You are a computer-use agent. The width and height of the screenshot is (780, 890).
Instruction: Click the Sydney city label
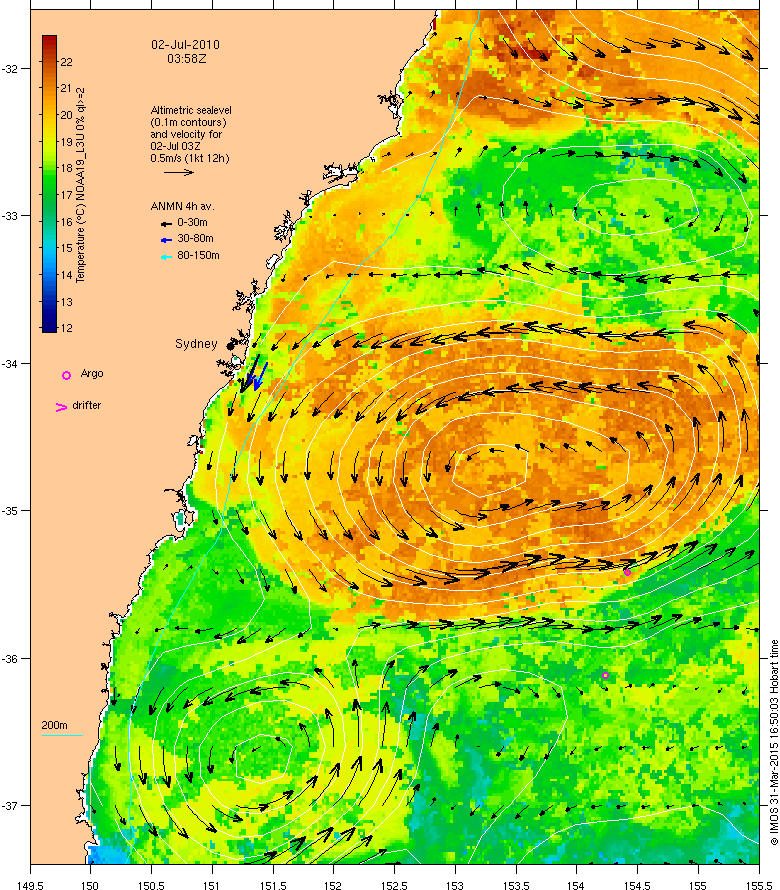(x=196, y=344)
